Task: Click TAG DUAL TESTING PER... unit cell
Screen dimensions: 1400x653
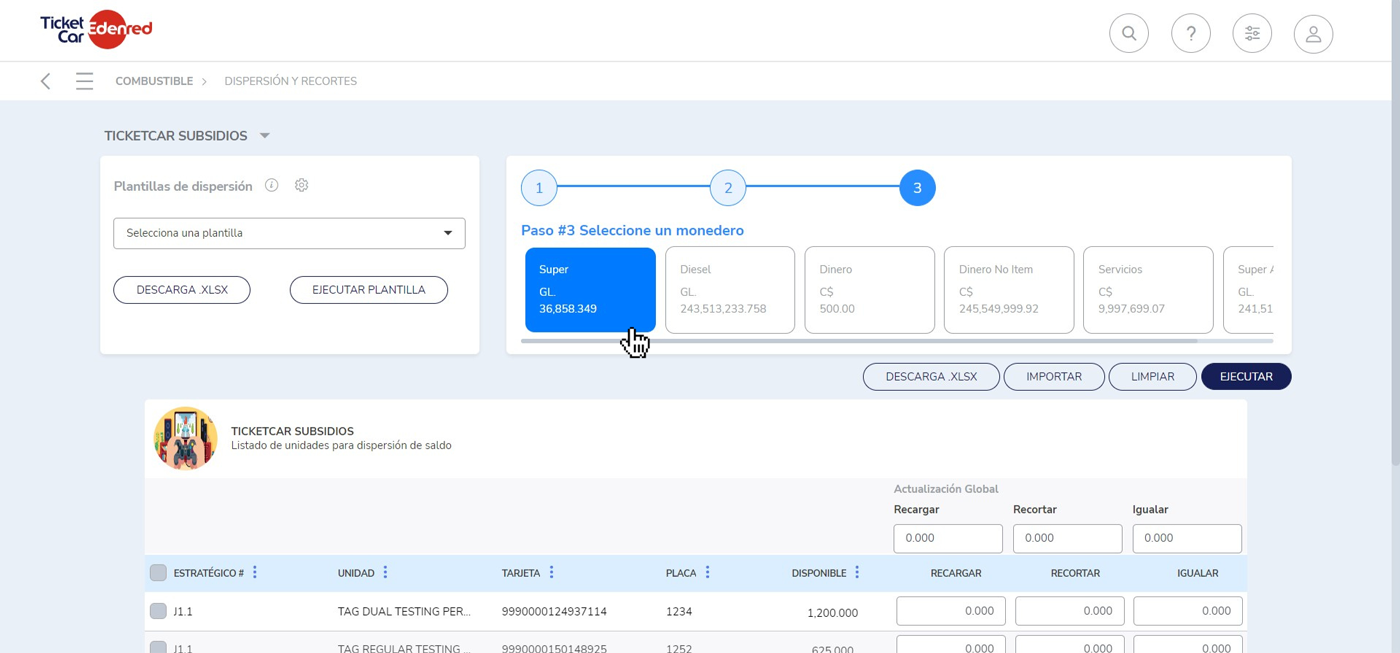Action: (x=404, y=611)
